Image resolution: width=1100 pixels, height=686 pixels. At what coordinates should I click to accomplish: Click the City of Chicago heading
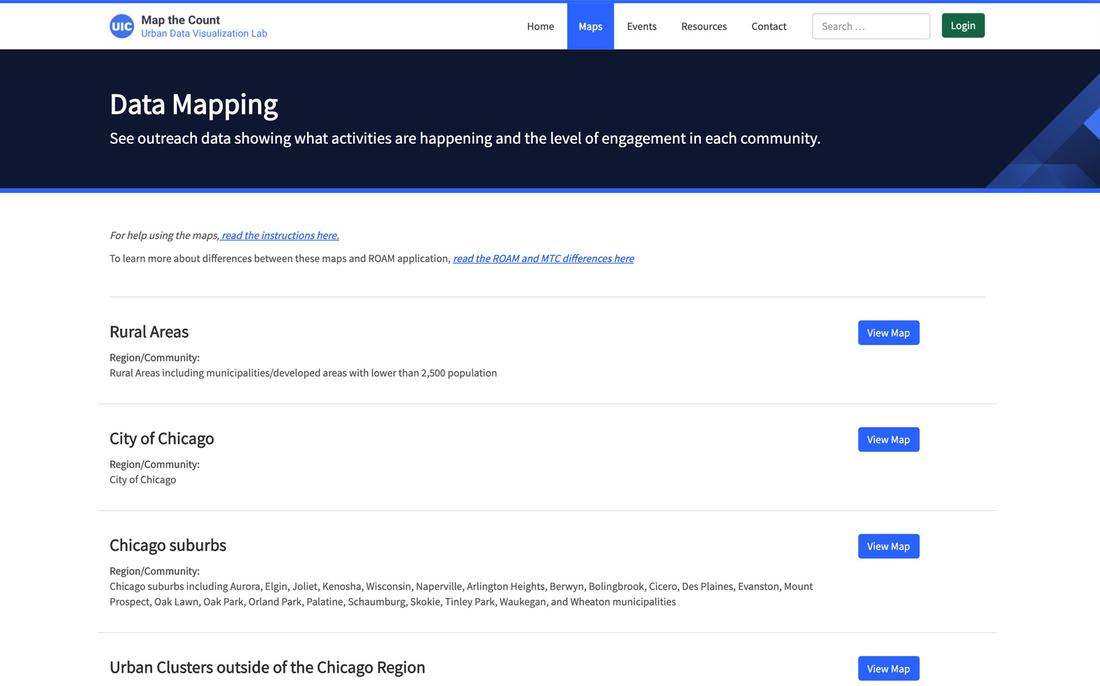pyautogui.click(x=161, y=439)
